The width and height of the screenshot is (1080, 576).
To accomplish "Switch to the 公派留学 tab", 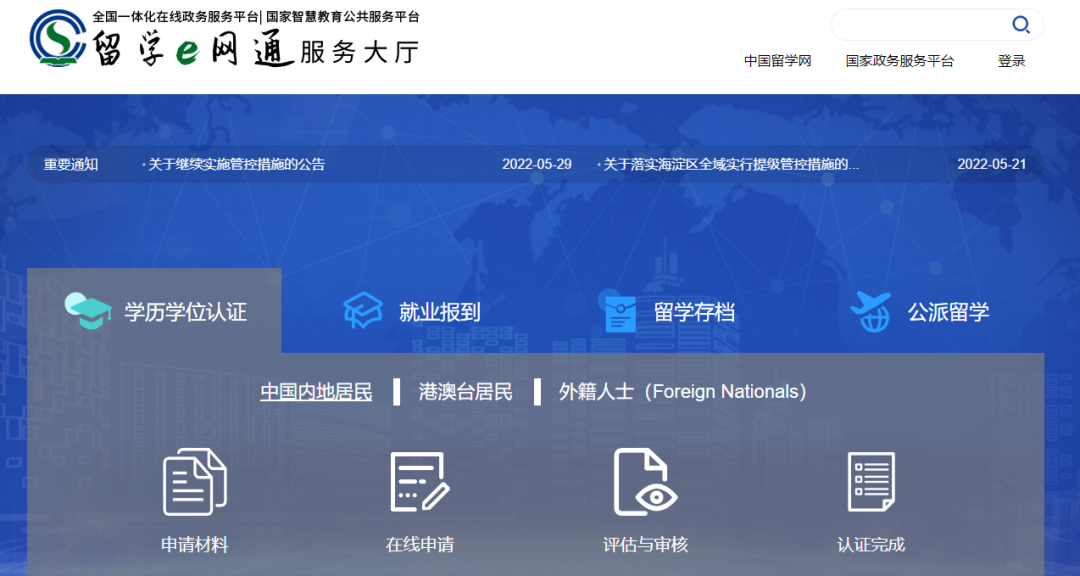I will tap(920, 311).
